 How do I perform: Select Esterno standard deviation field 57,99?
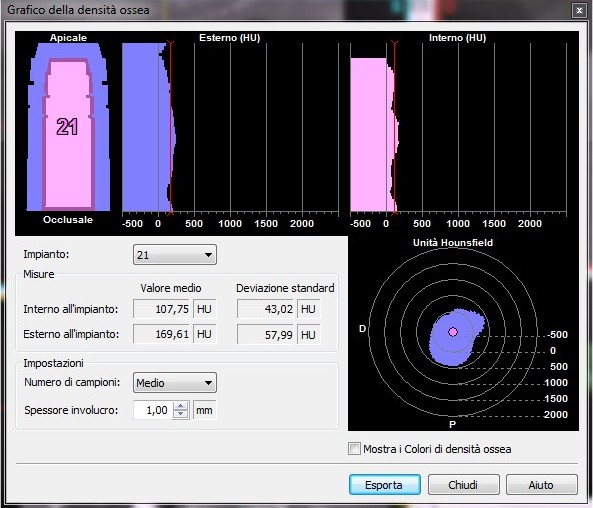266,334
